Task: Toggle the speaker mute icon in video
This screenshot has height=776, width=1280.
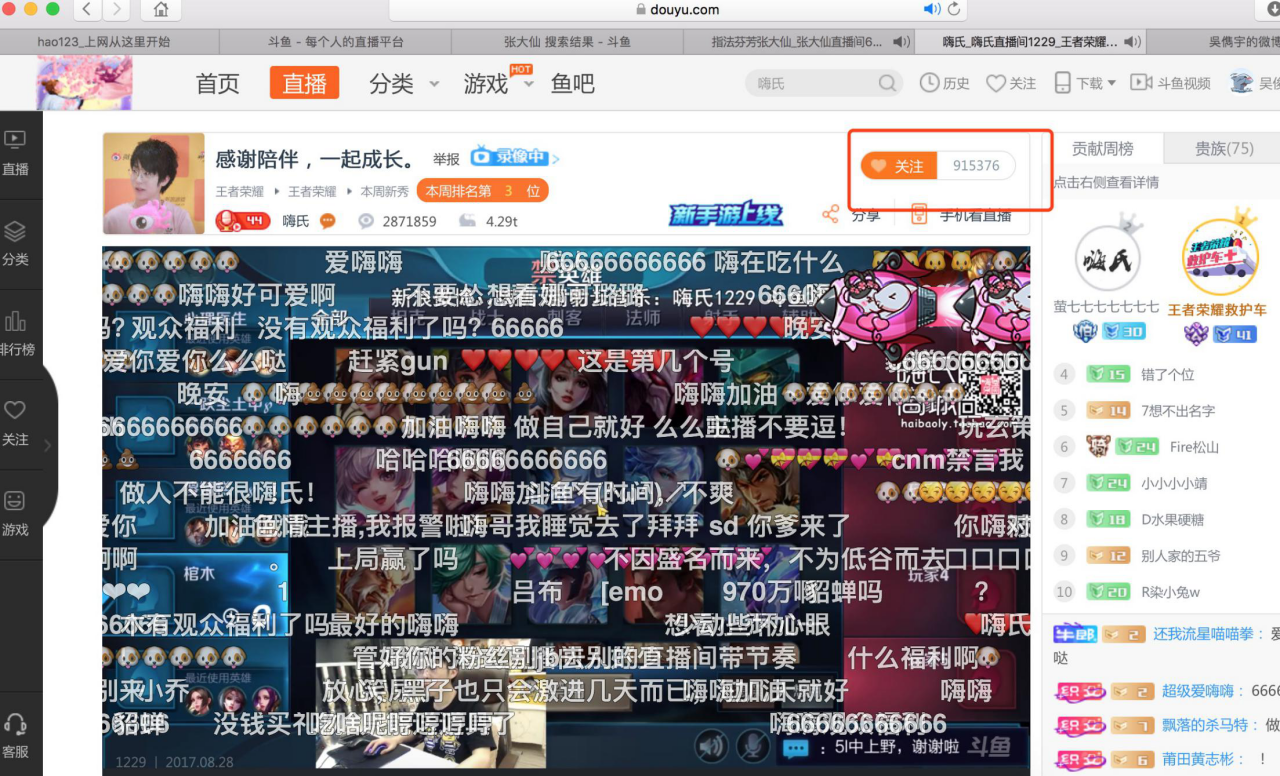Action: pyautogui.click(x=711, y=746)
